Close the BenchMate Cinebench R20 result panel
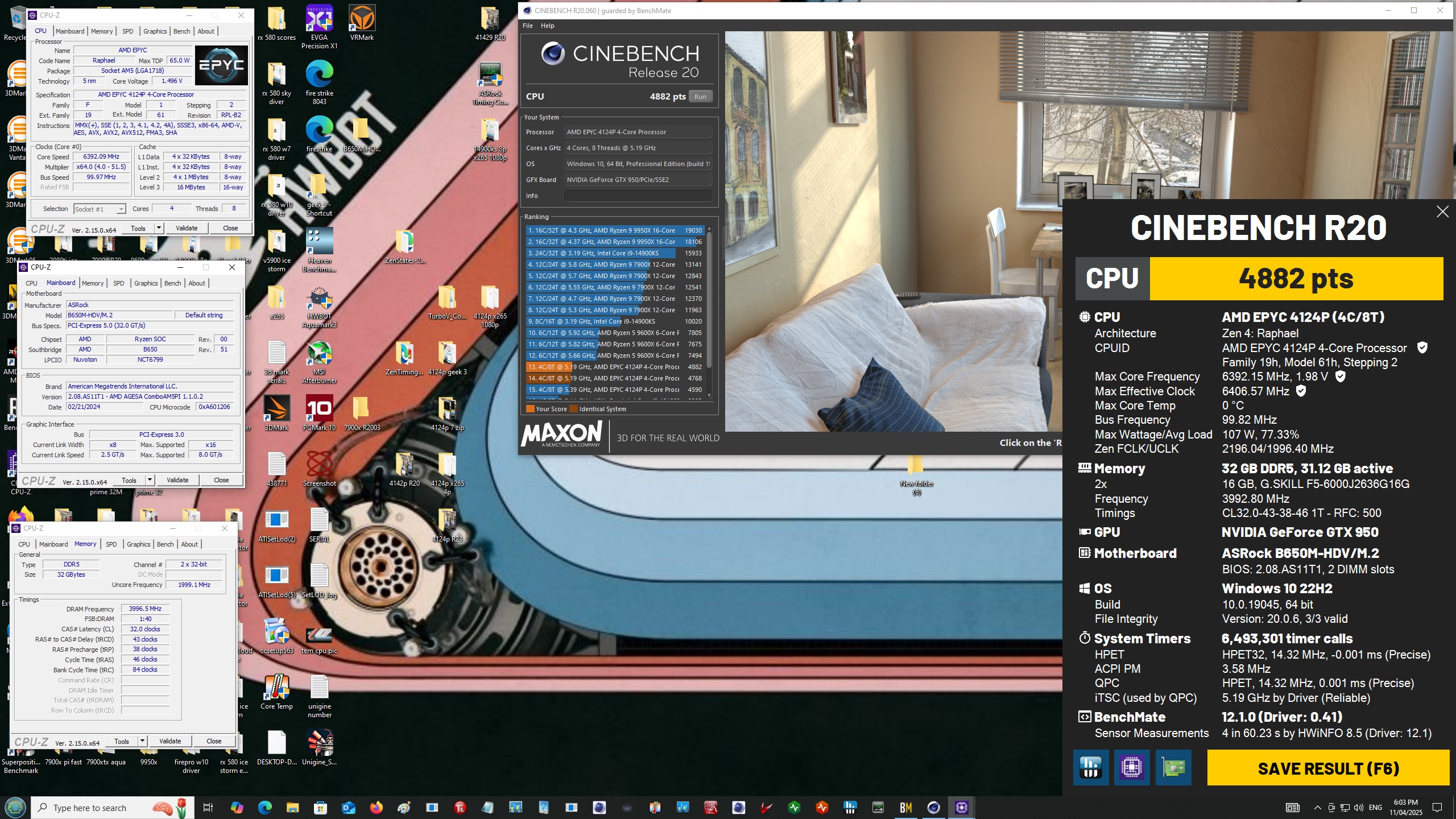Viewport: 1456px width, 819px height. [x=1442, y=212]
